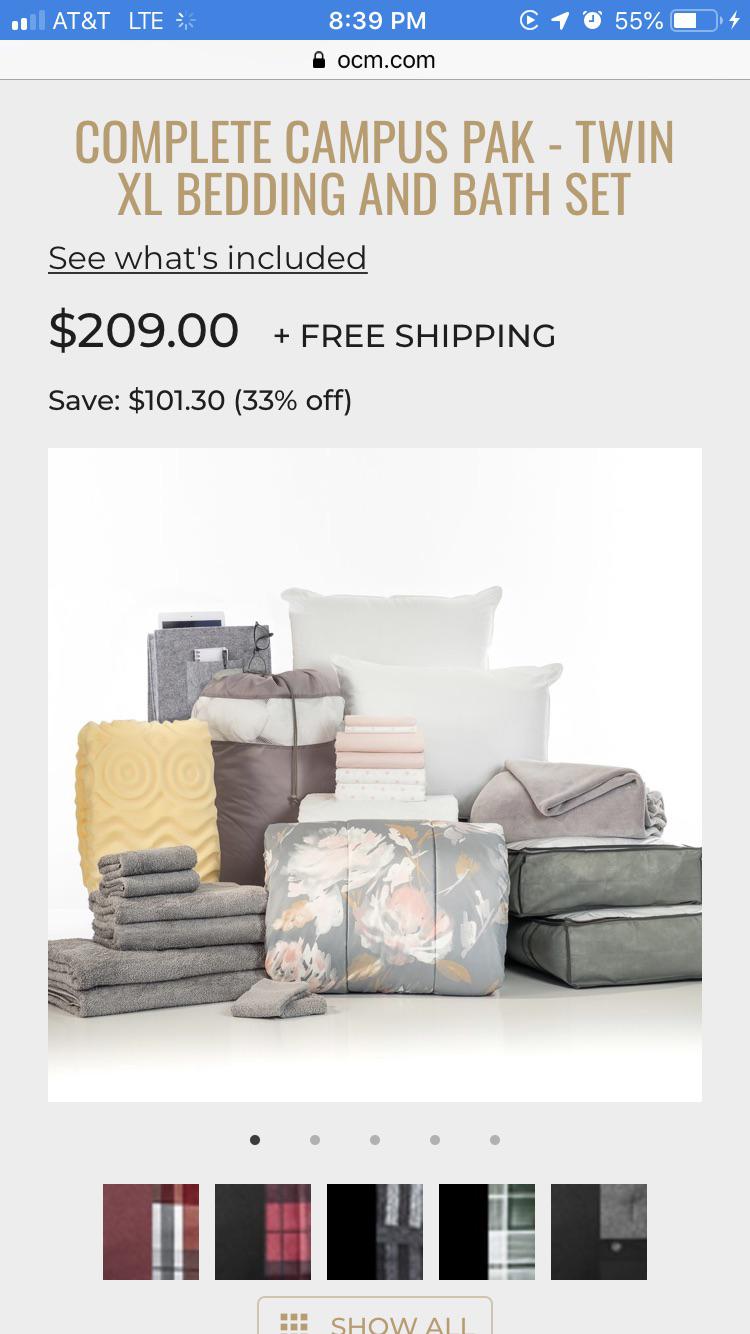Expand patterns with Show All button
This screenshot has width=750, height=1334.
click(375, 1316)
